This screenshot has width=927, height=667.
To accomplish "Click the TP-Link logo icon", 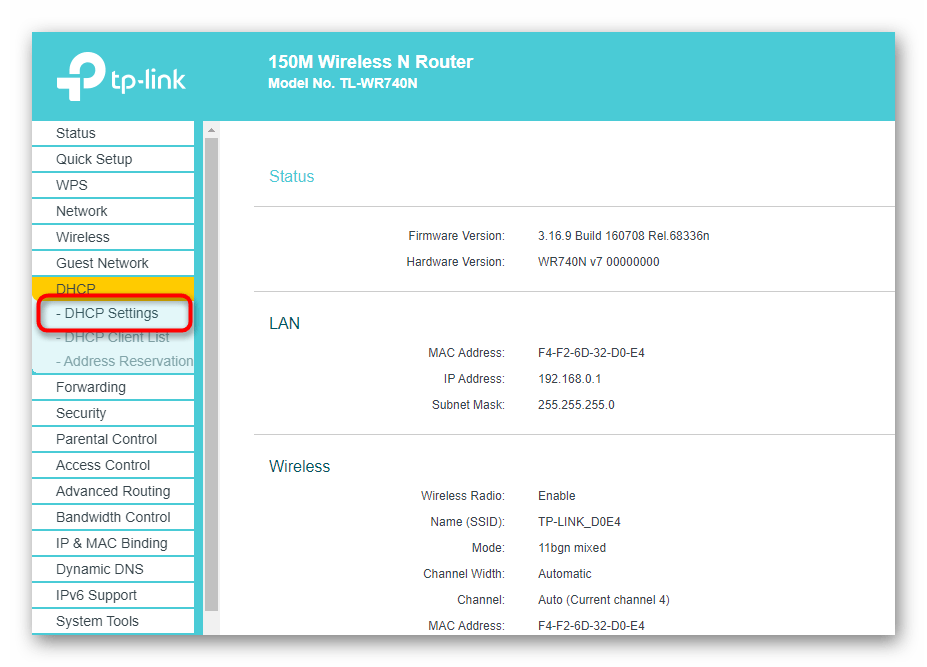I will click(80, 78).
